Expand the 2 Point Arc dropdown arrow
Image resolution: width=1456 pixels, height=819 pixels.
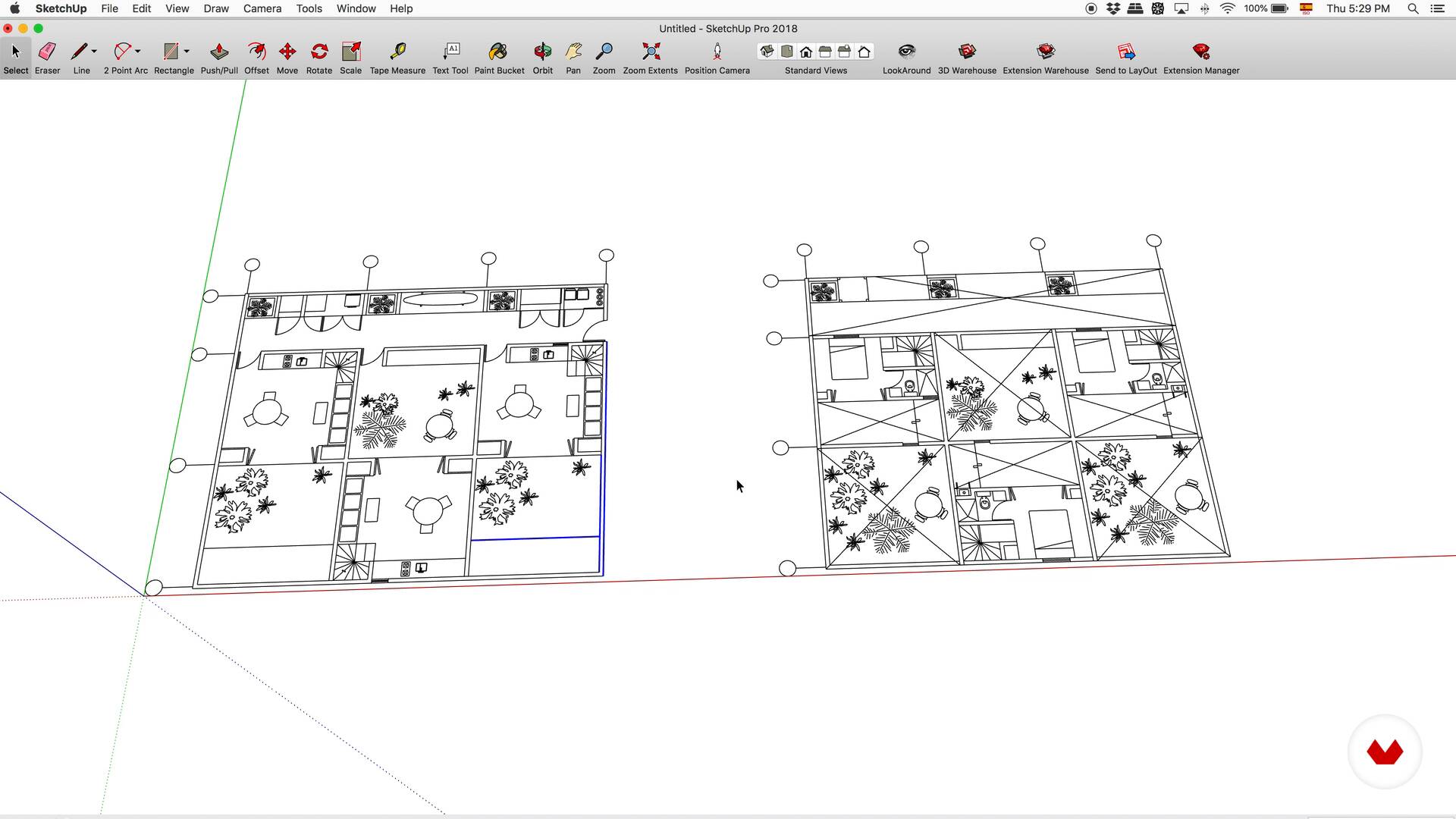tap(137, 52)
